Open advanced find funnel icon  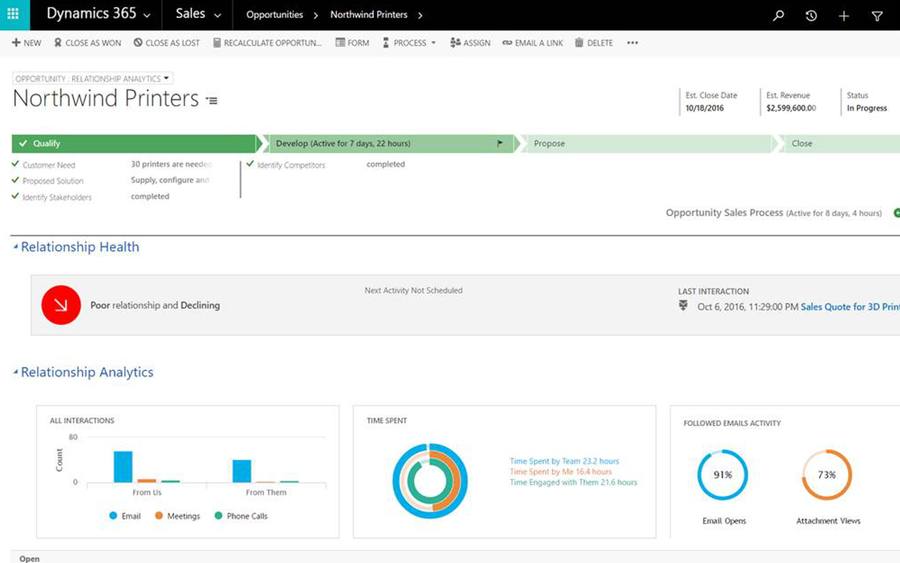point(877,16)
